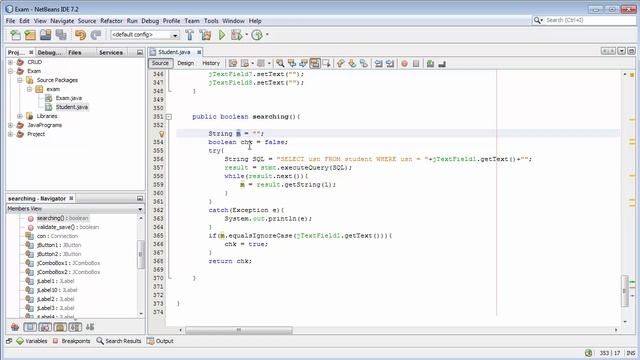Switch to Source view

(x=160, y=63)
